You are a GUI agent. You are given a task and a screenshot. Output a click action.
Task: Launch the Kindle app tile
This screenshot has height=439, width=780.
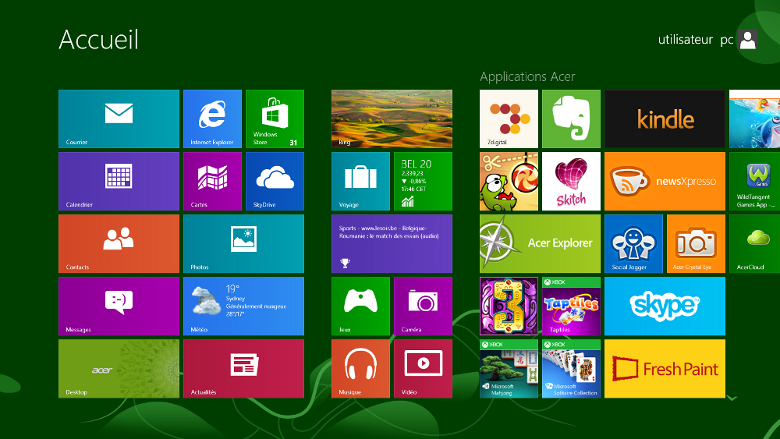[665, 119]
